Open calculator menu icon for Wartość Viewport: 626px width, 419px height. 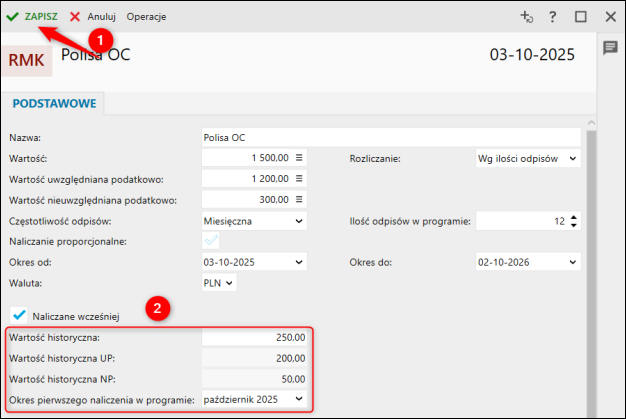299,158
